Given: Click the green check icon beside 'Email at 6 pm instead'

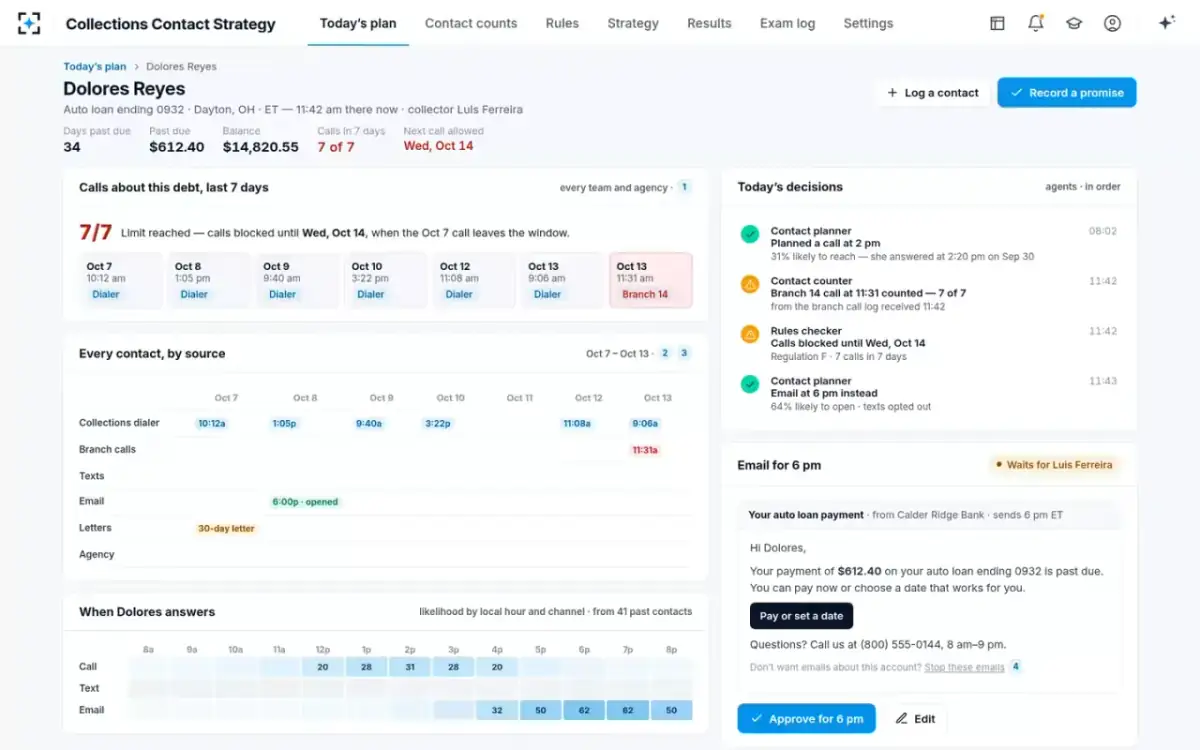Looking at the screenshot, I should pyautogui.click(x=749, y=384).
